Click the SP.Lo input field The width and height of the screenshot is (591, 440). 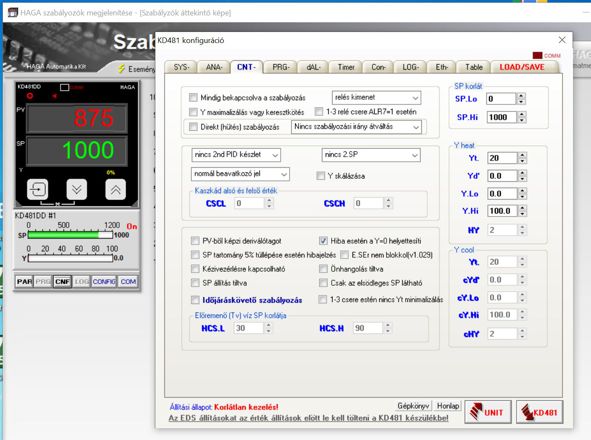tap(501, 99)
